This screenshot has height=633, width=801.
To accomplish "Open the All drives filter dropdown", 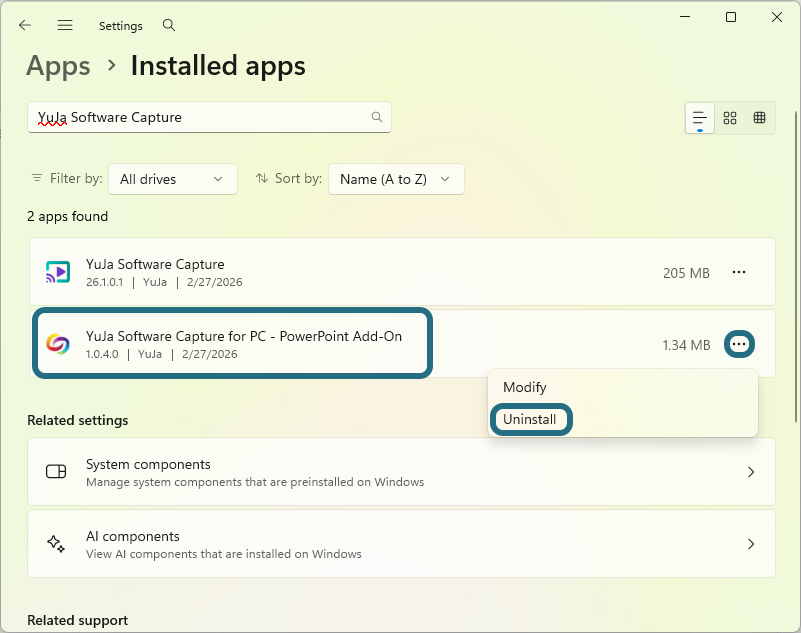I will pos(173,179).
